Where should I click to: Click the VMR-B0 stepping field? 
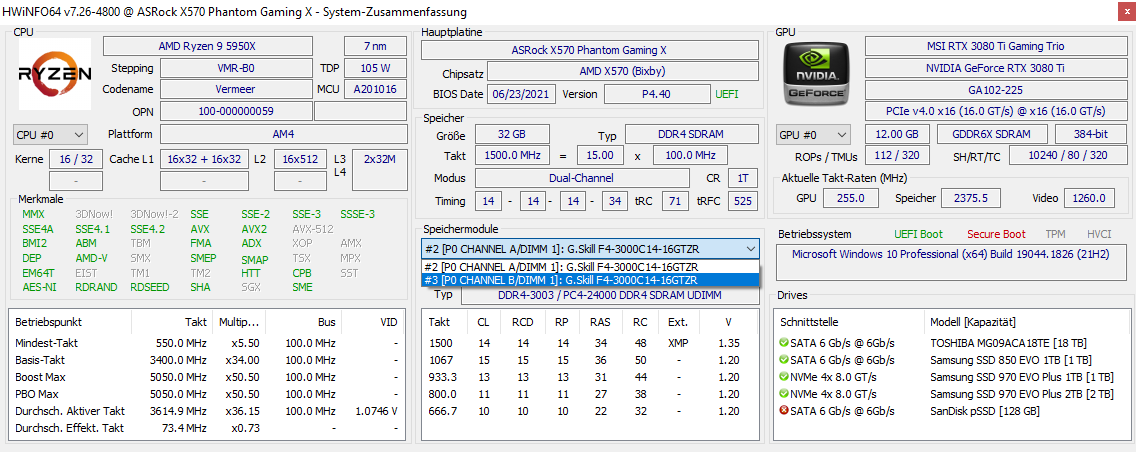pyautogui.click(x=235, y=68)
